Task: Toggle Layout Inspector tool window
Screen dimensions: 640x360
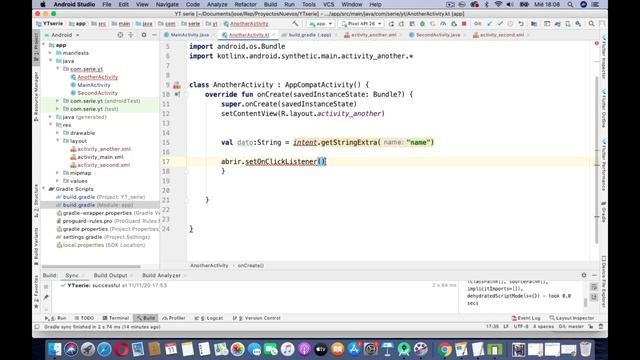Action: coord(571,318)
